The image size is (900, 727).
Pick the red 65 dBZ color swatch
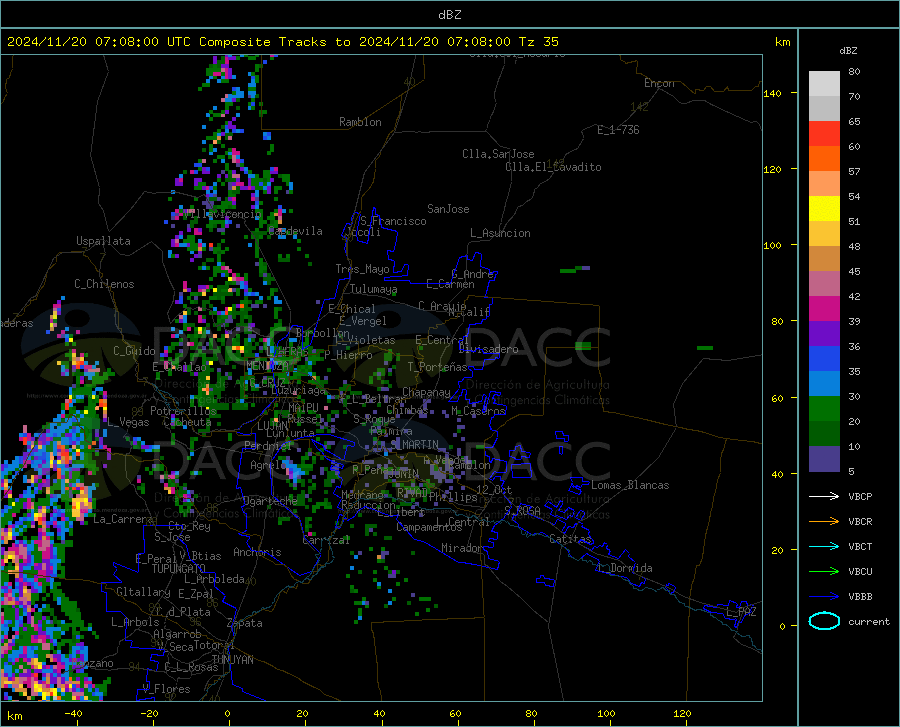coord(824,134)
